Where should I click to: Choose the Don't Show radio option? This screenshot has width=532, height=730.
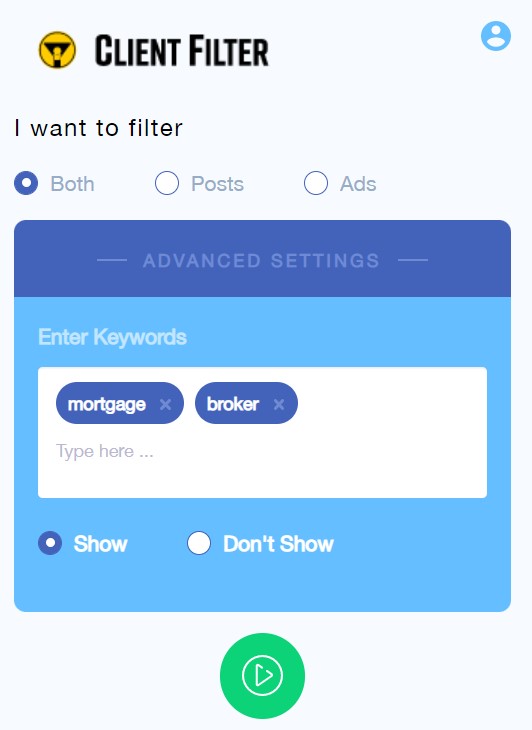(199, 543)
